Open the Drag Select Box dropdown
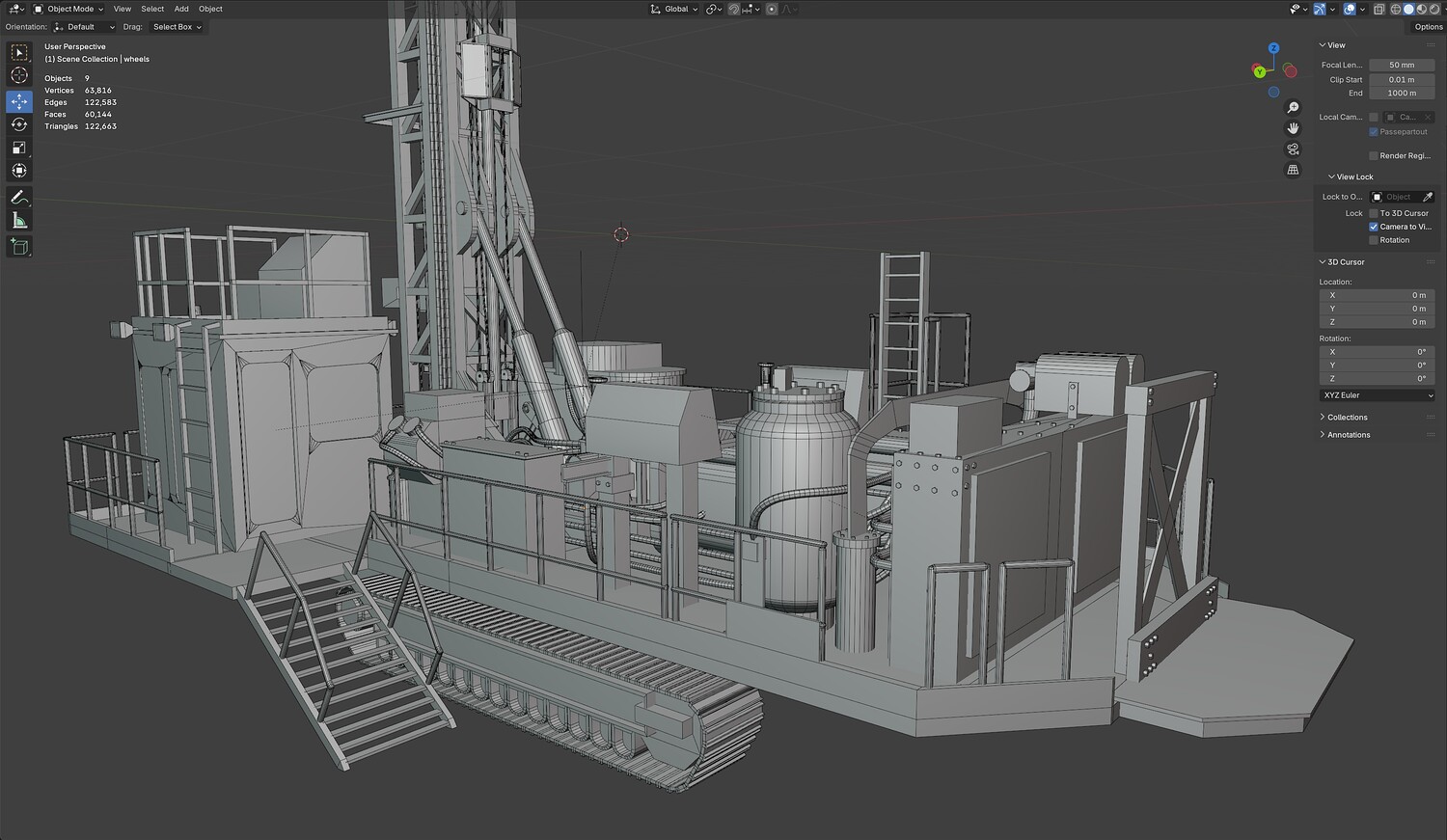 176,27
